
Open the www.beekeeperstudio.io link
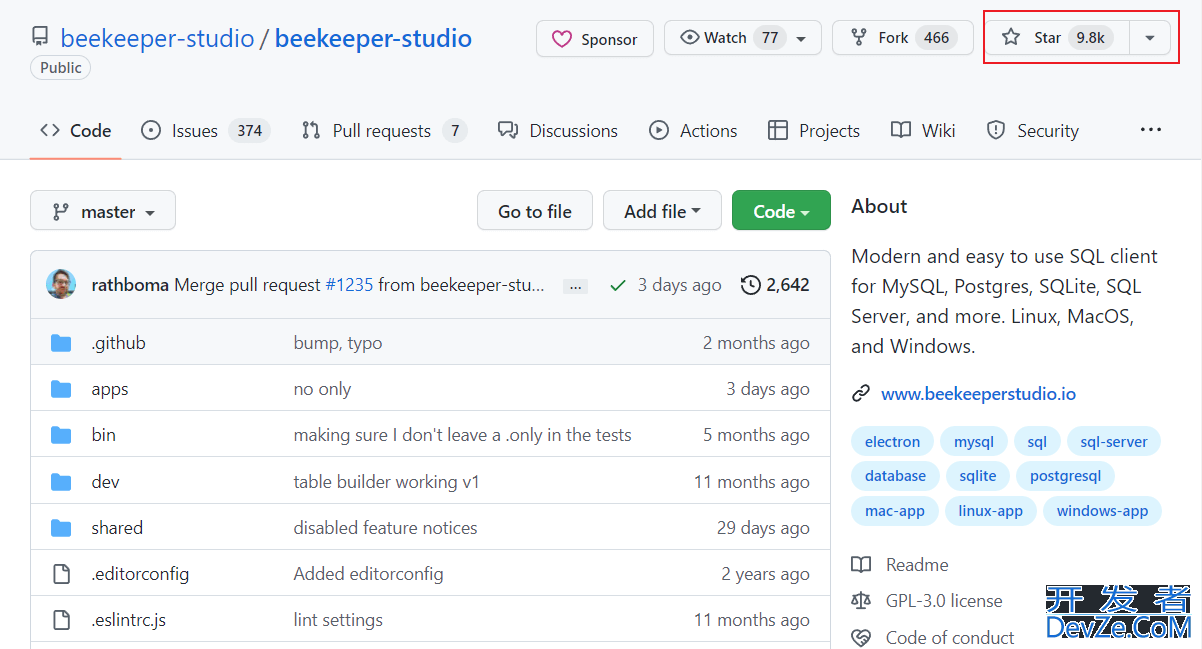(978, 394)
